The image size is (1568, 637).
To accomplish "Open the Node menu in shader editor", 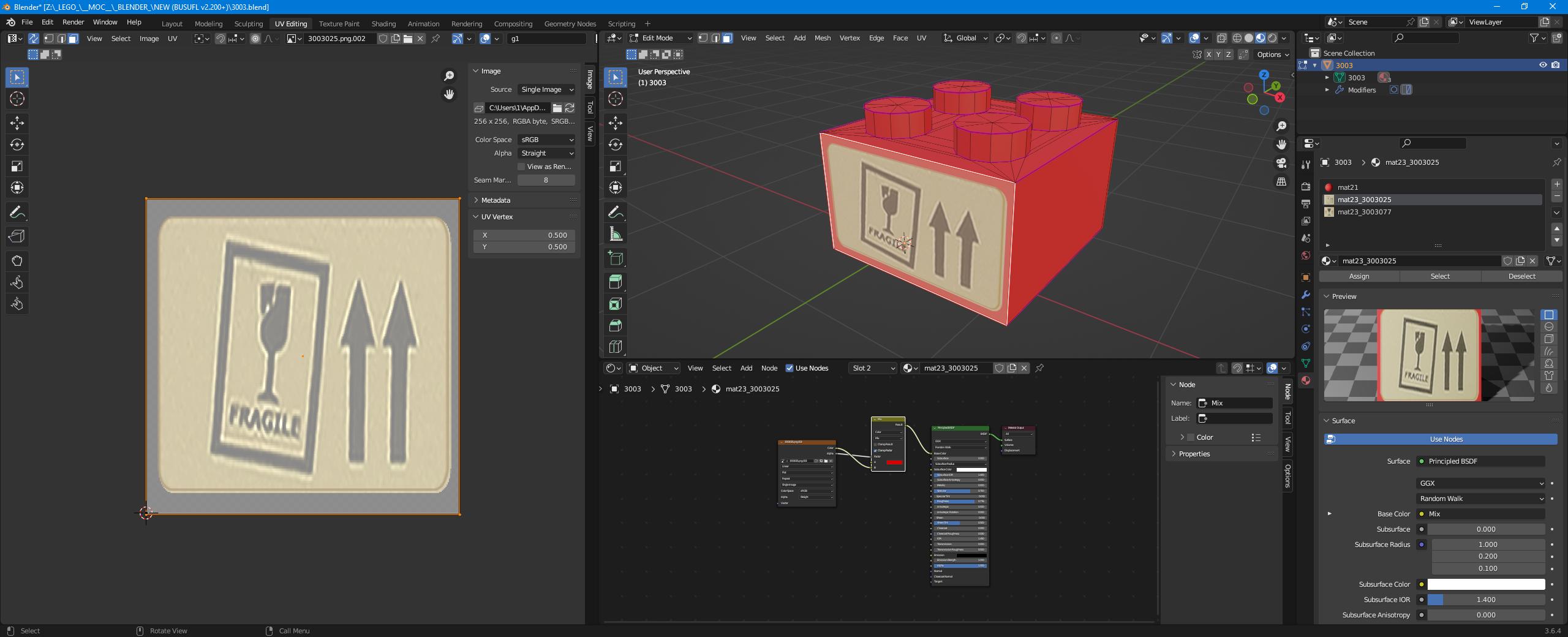I will (769, 368).
